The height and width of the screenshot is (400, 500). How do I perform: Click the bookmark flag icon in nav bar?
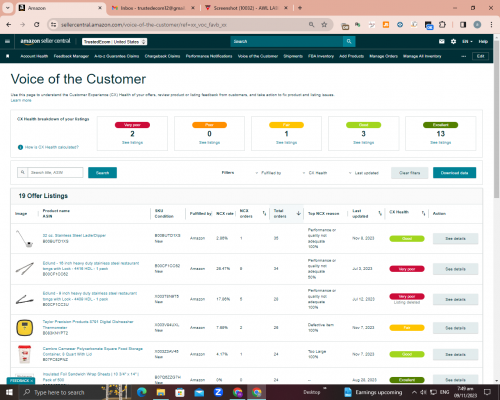click(8, 56)
